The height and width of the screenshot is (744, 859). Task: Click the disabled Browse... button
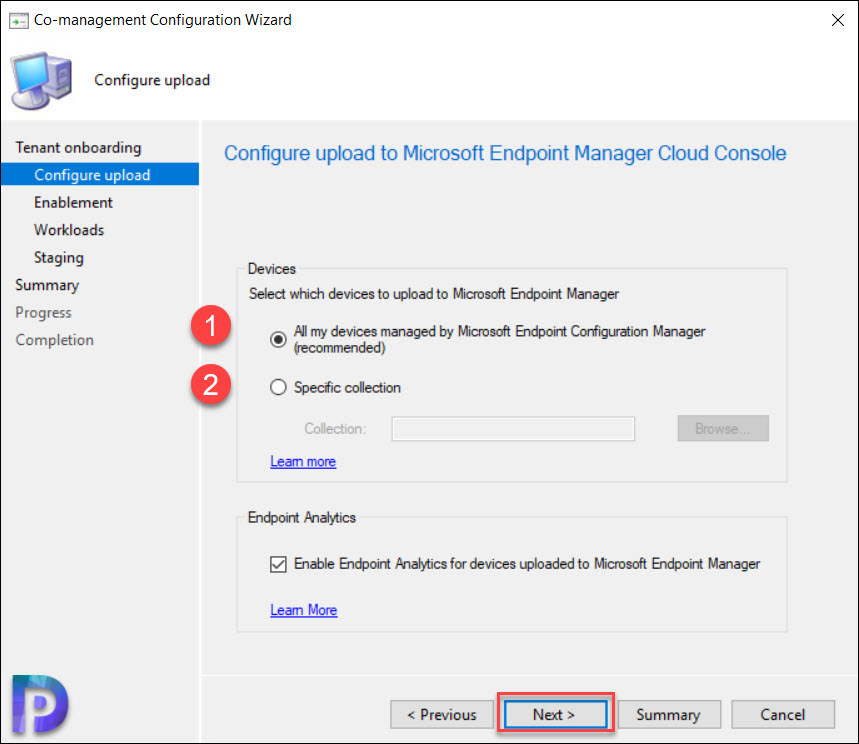(x=723, y=428)
